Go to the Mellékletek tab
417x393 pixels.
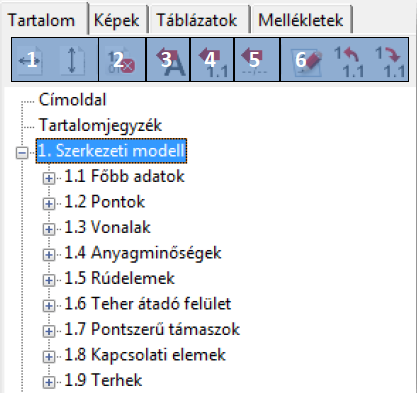pos(300,20)
